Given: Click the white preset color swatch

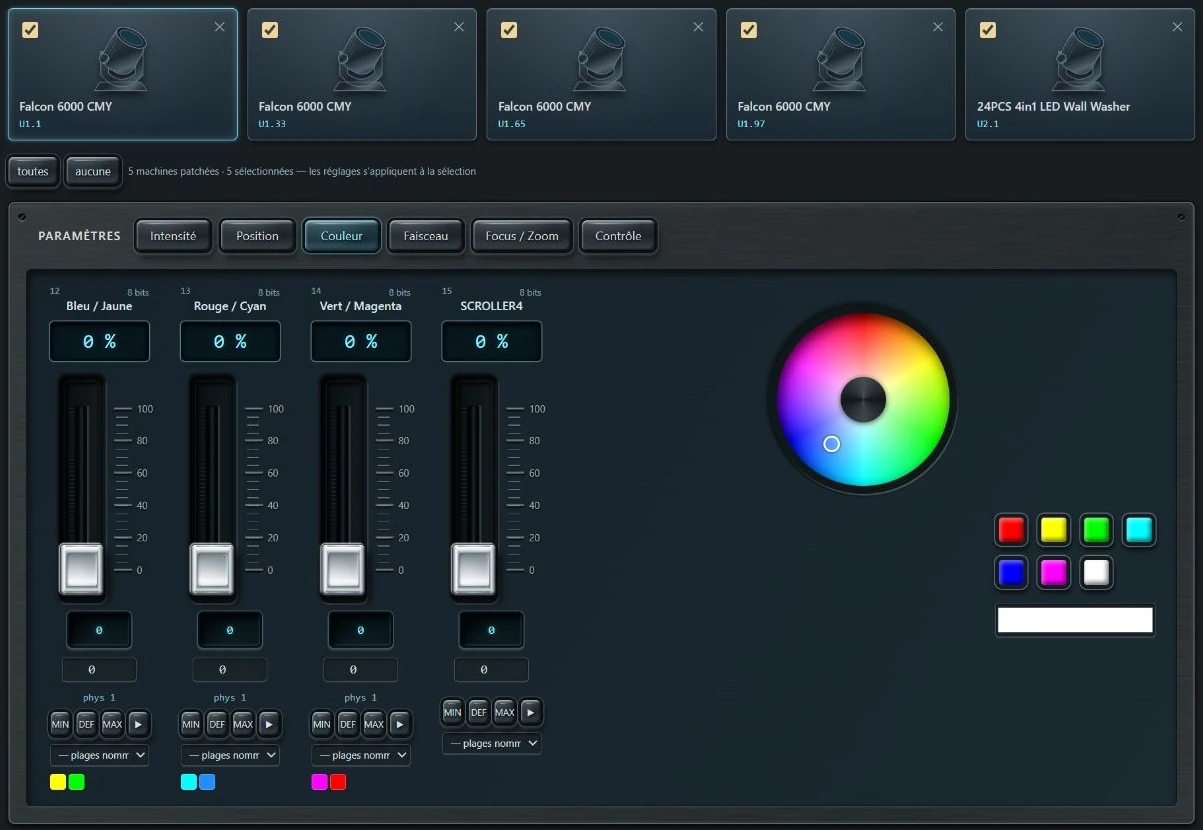Looking at the screenshot, I should click(x=1097, y=572).
